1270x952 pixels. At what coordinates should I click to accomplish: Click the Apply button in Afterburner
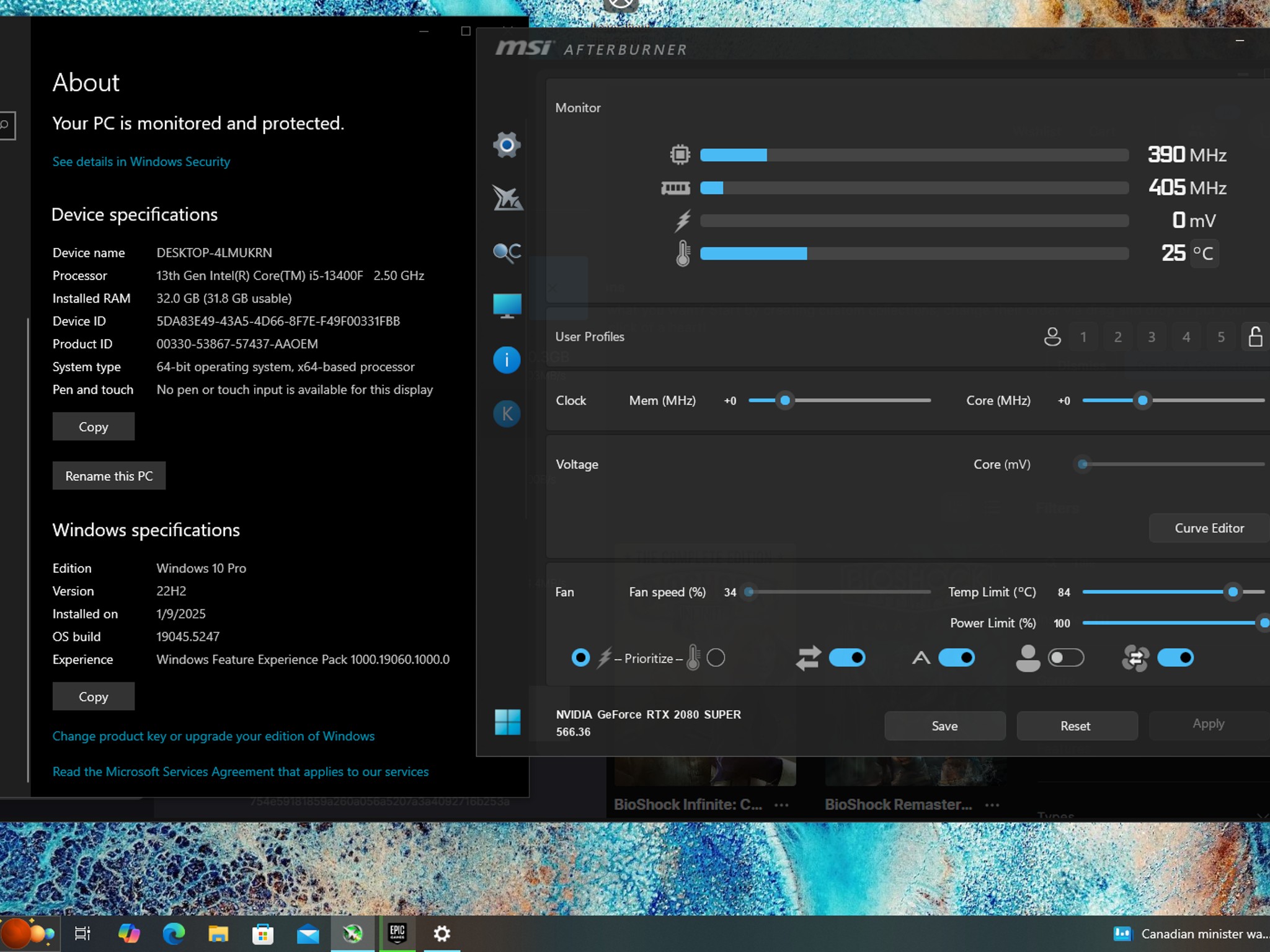[x=1209, y=724]
